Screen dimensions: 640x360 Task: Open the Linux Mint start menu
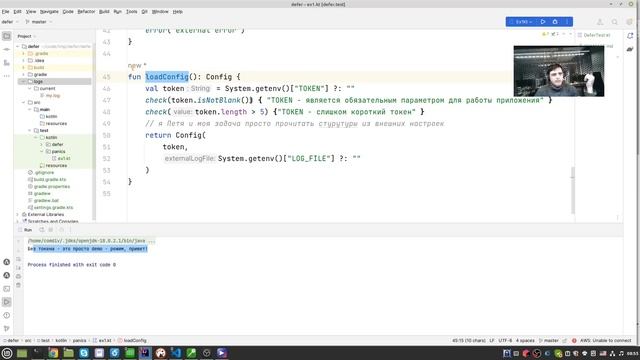coord(7,353)
